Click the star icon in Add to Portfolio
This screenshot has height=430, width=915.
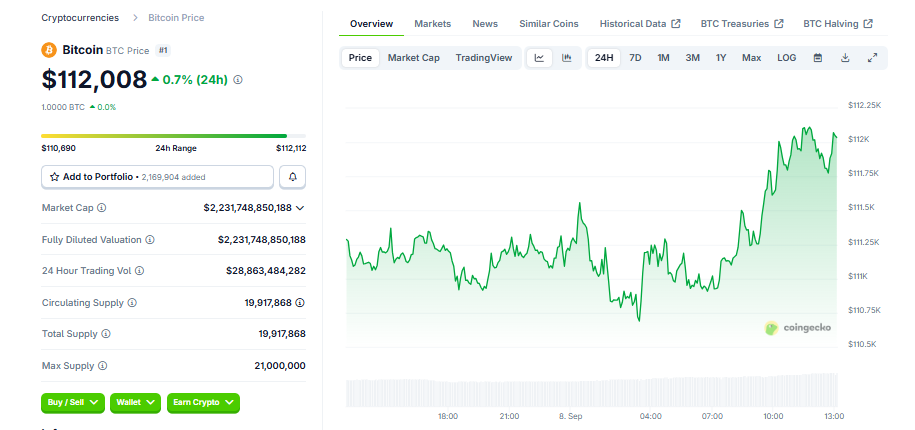[55, 177]
